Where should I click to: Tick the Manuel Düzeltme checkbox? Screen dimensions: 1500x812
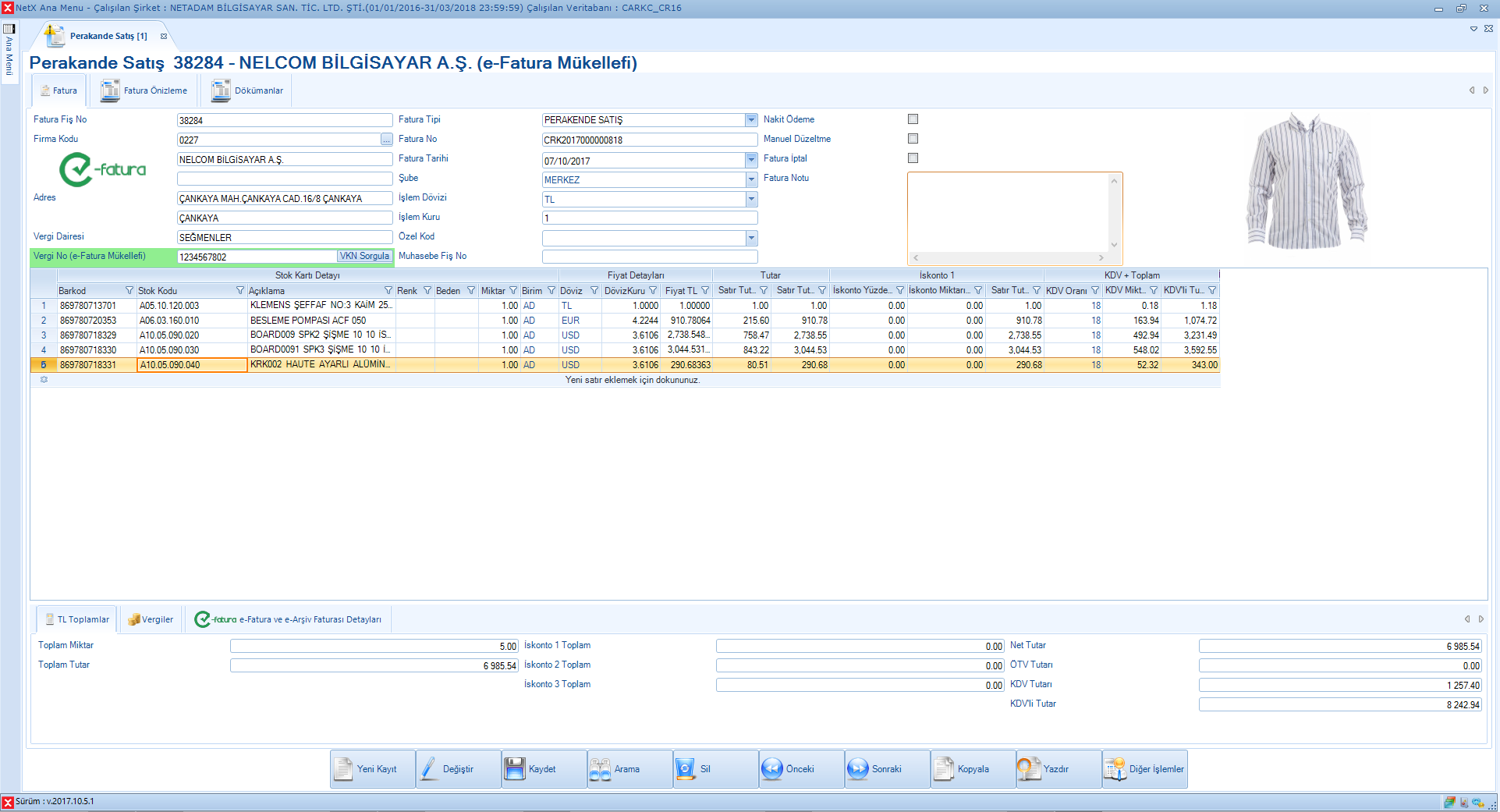pyautogui.click(x=913, y=139)
